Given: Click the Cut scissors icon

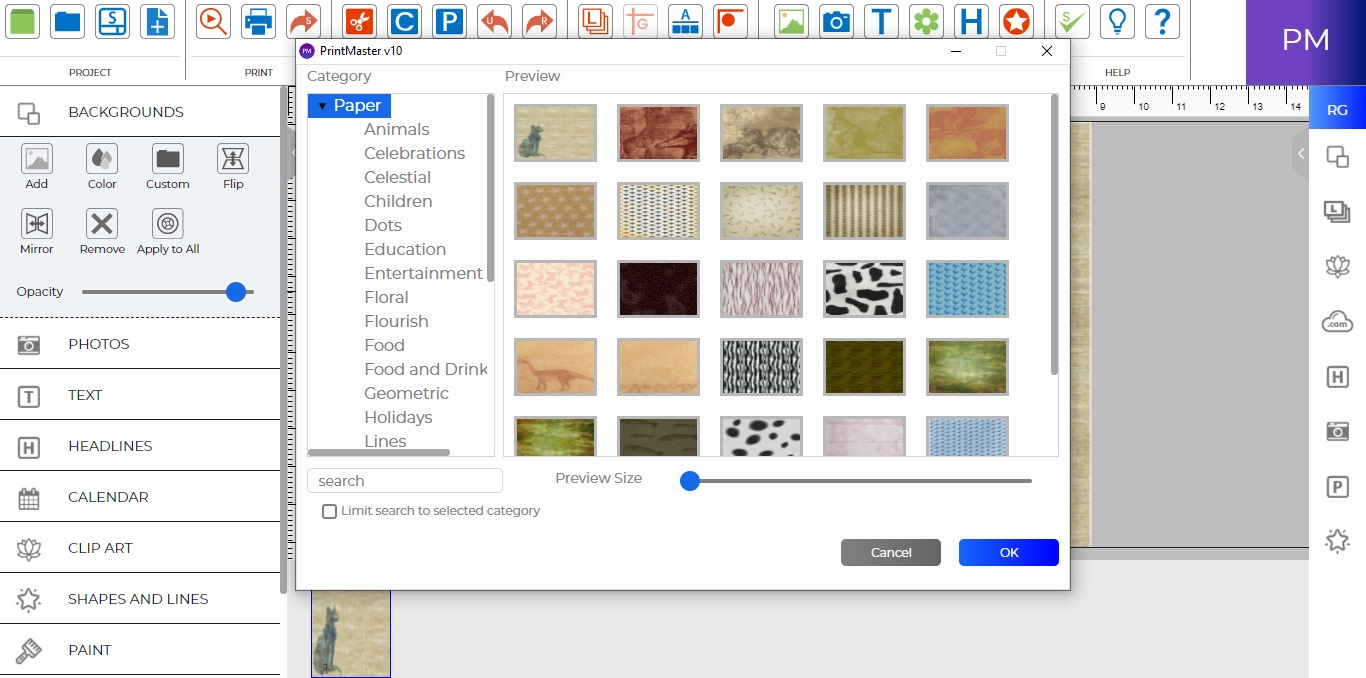Looking at the screenshot, I should [x=359, y=21].
